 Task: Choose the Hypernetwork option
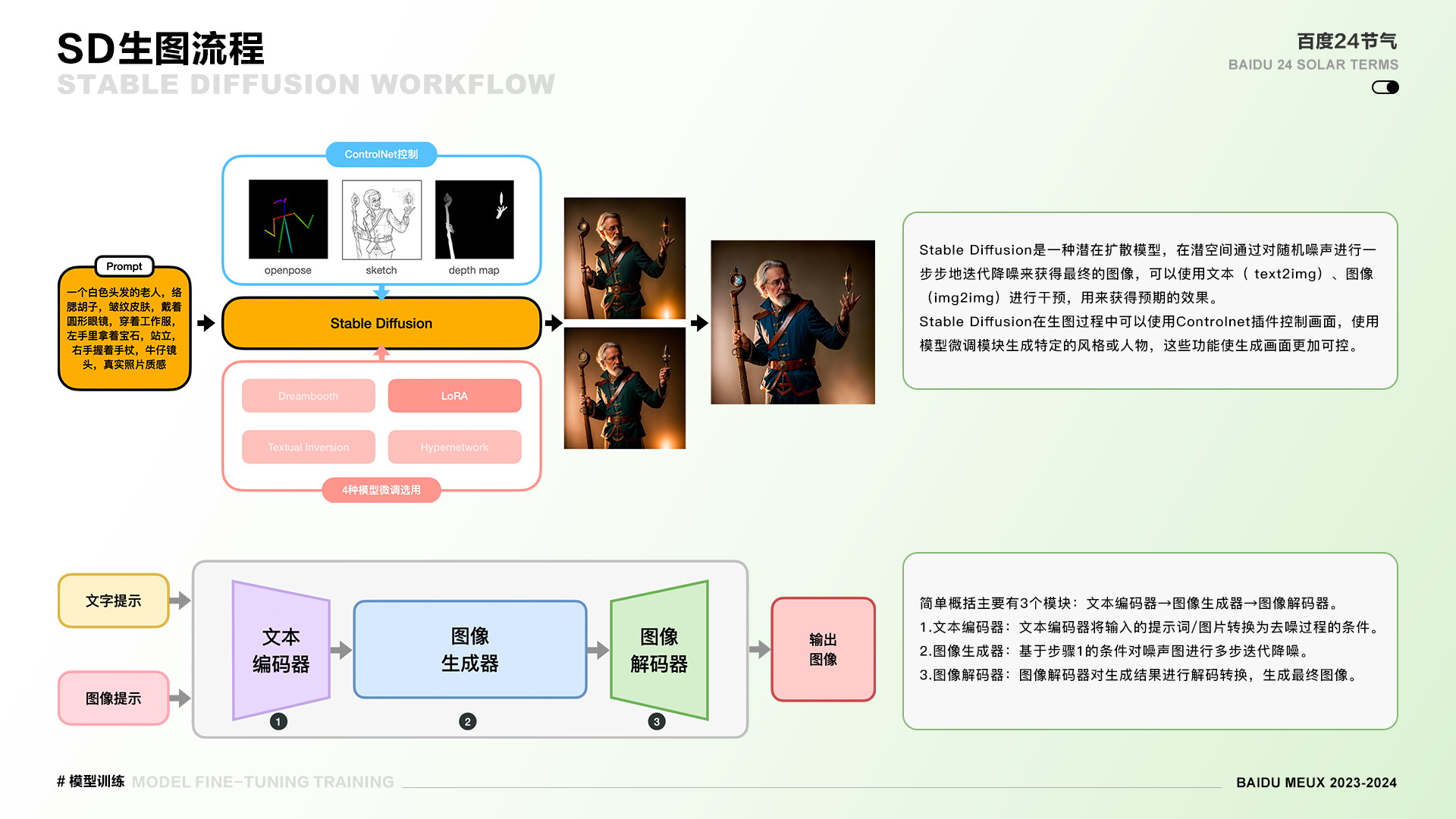(x=454, y=447)
